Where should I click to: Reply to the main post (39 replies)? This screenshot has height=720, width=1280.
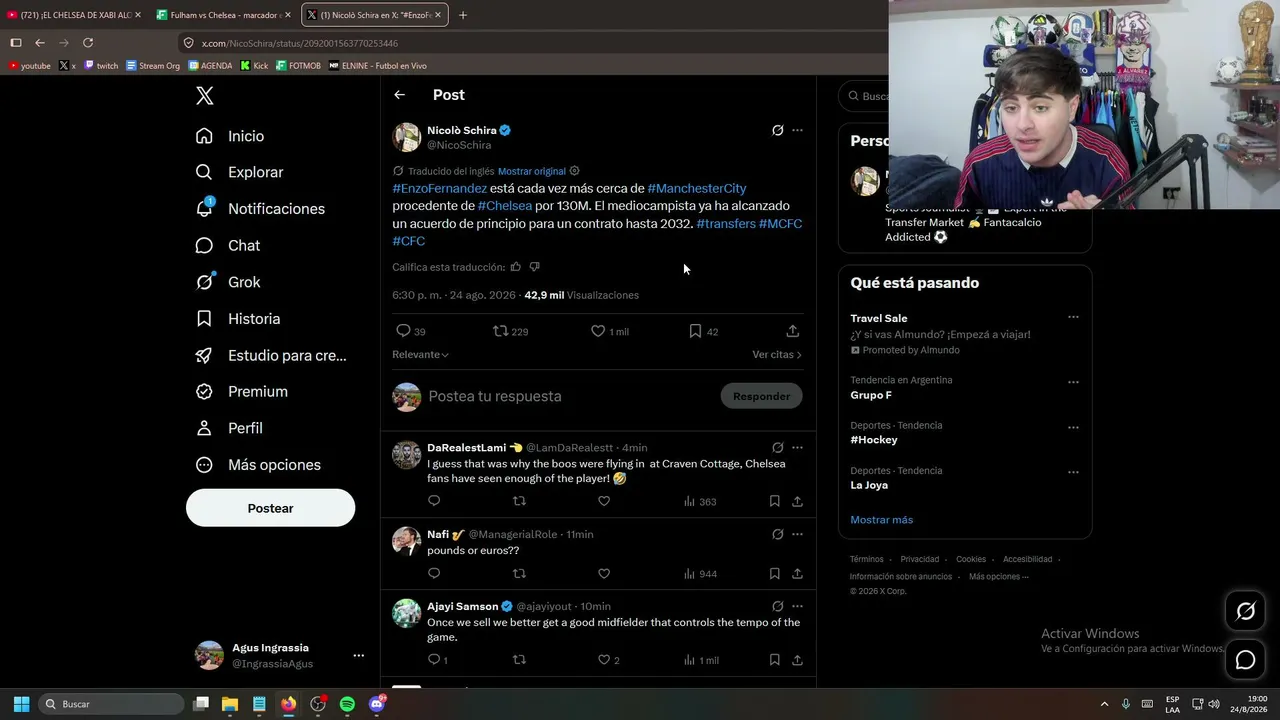[x=410, y=331]
